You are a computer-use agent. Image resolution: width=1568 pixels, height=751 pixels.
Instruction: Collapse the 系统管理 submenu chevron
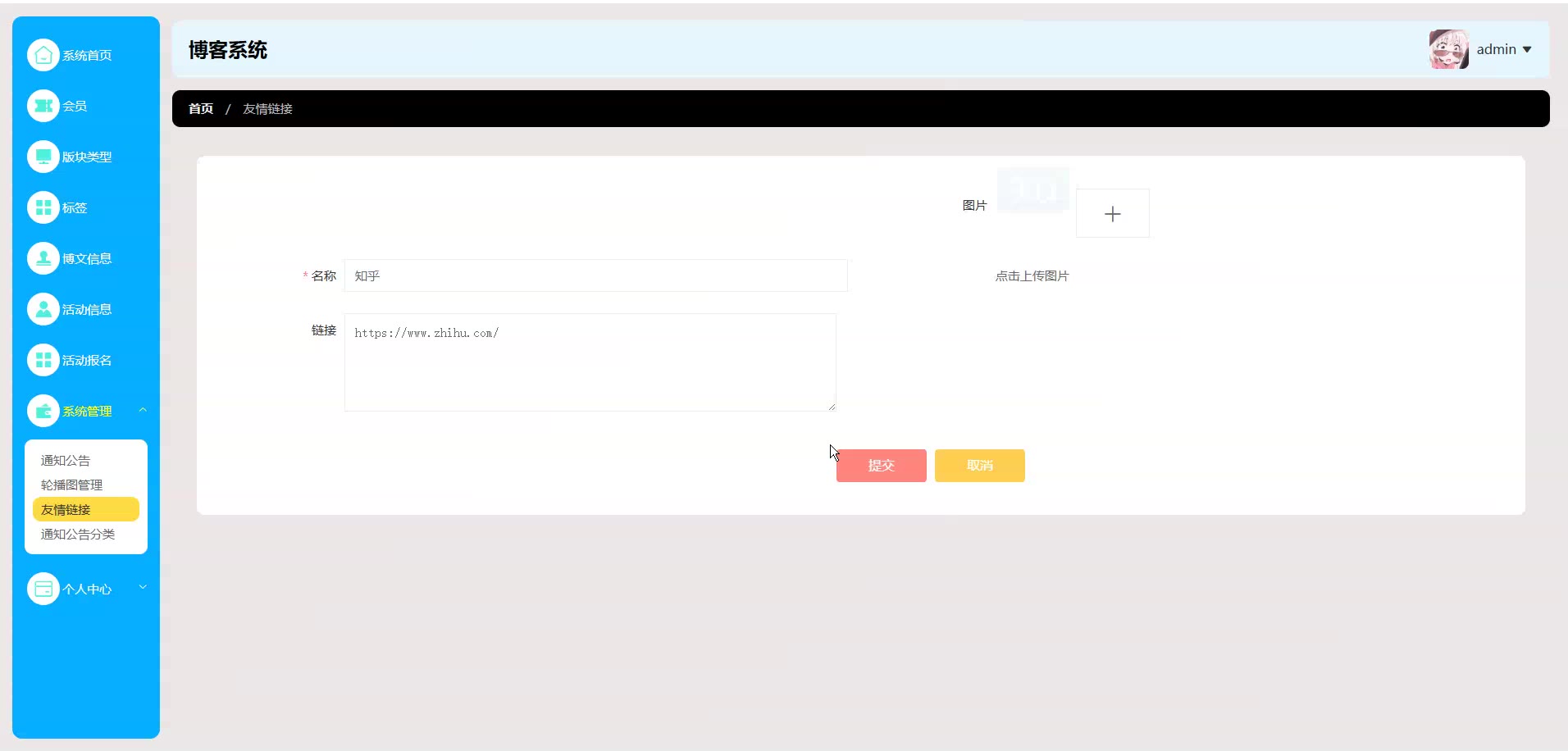tap(143, 410)
